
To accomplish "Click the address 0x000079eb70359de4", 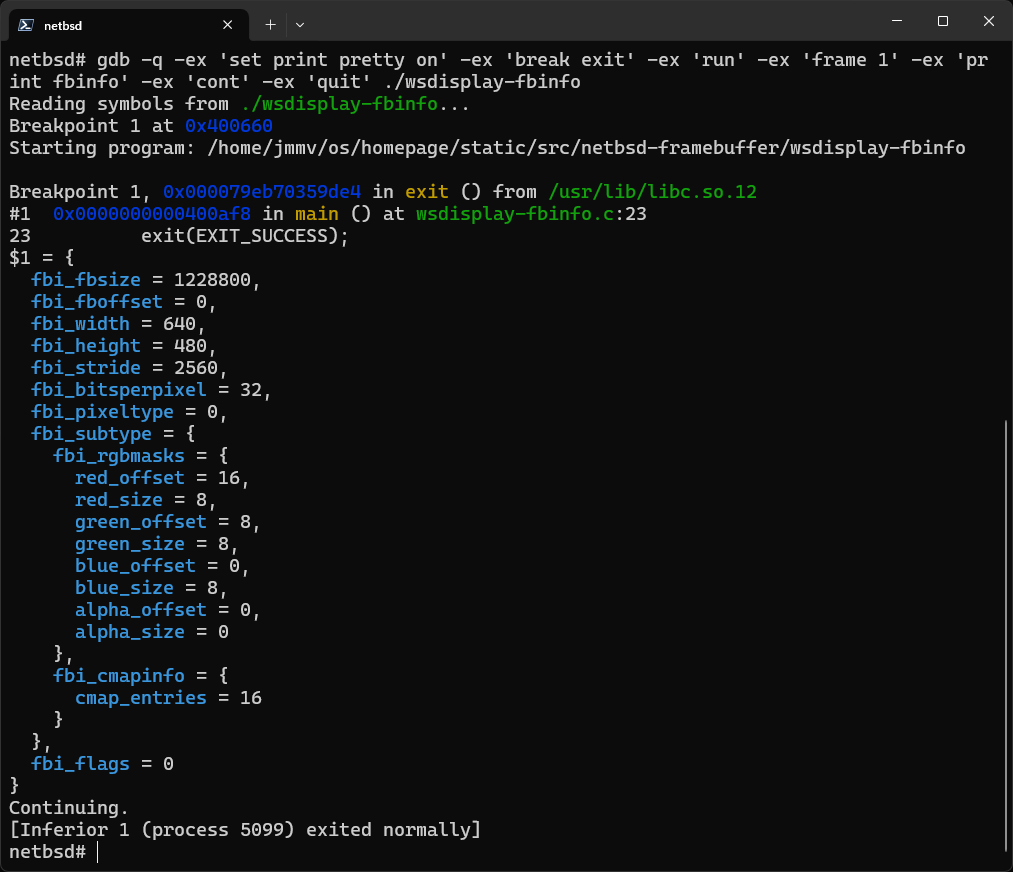I will [x=262, y=192].
